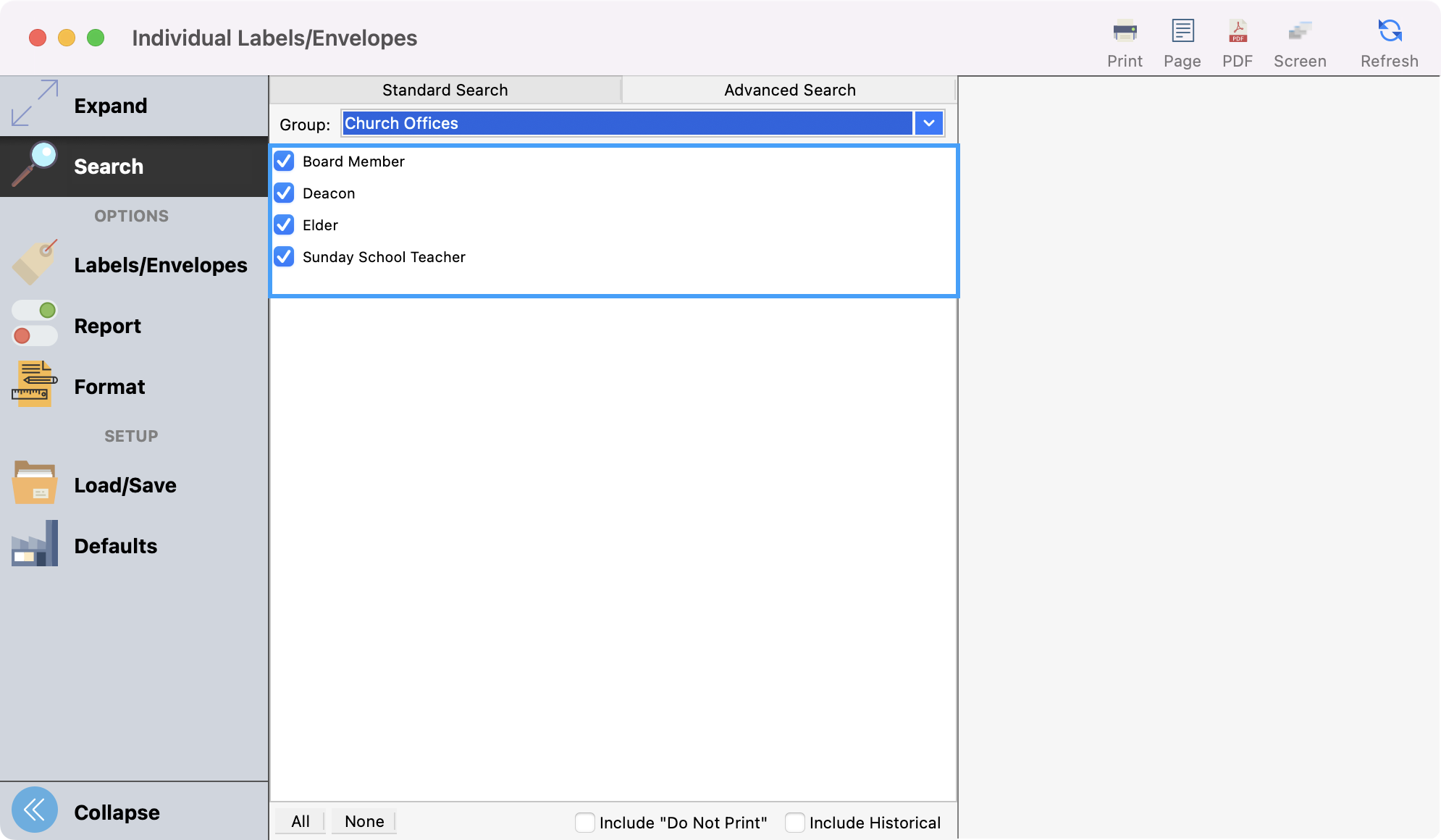Click the Expand arrows in the sidebar
The width and height of the screenshot is (1441, 840).
[x=35, y=104]
